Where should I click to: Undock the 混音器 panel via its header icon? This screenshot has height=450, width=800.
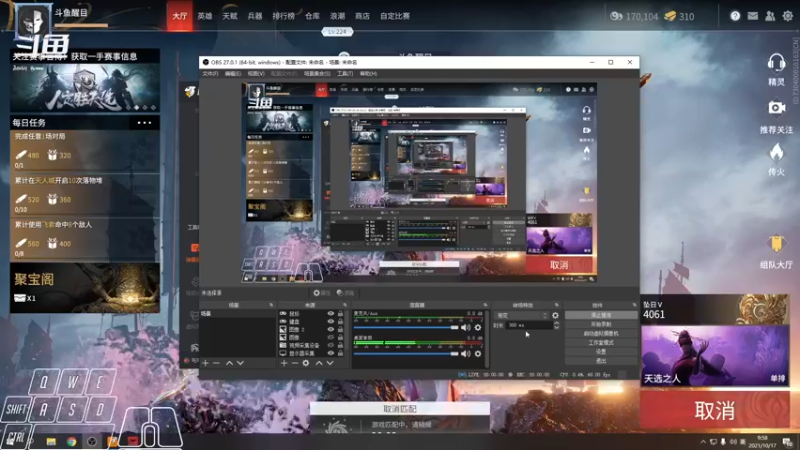485,305
